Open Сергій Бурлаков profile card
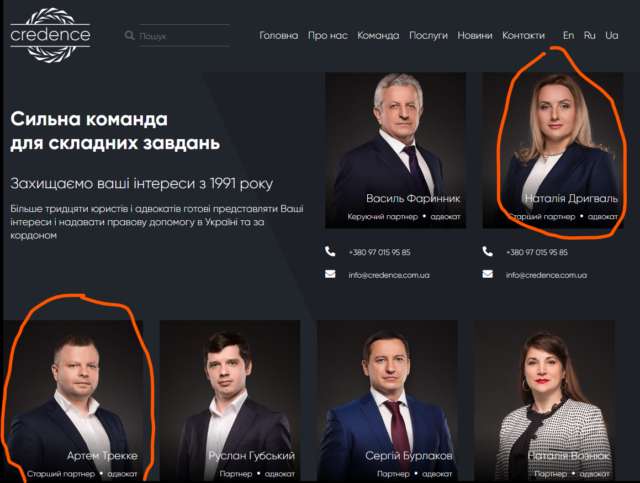The width and height of the screenshot is (640, 483). (388, 400)
